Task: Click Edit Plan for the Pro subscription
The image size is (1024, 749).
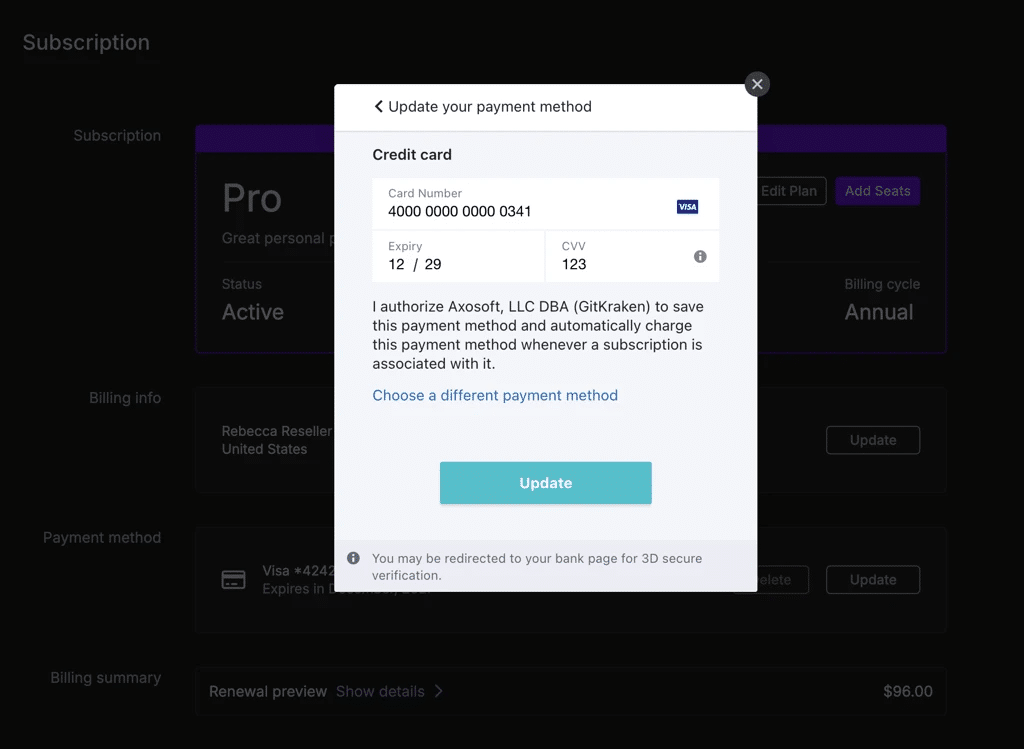Action: (x=789, y=191)
